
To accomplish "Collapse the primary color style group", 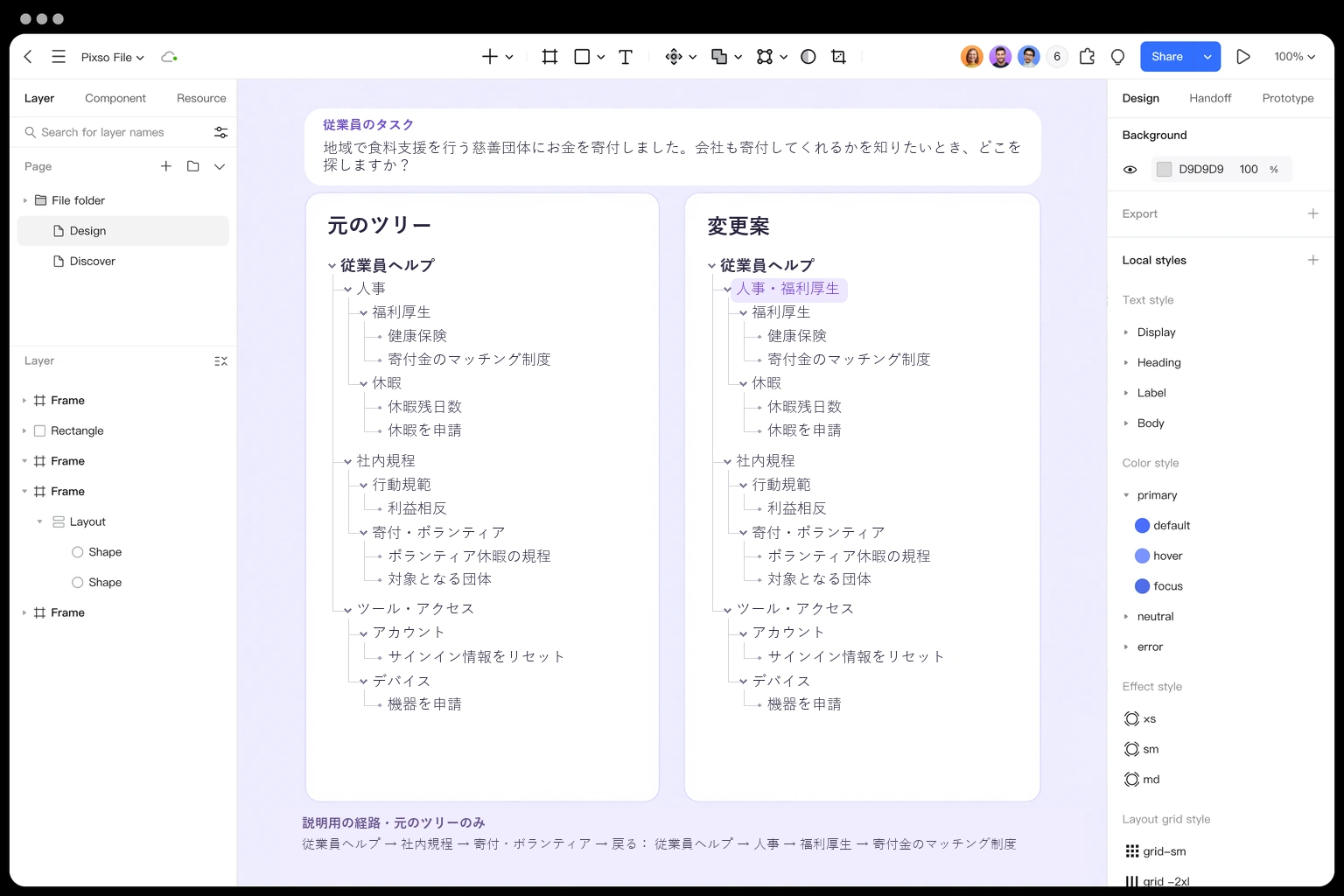I will point(1126,495).
